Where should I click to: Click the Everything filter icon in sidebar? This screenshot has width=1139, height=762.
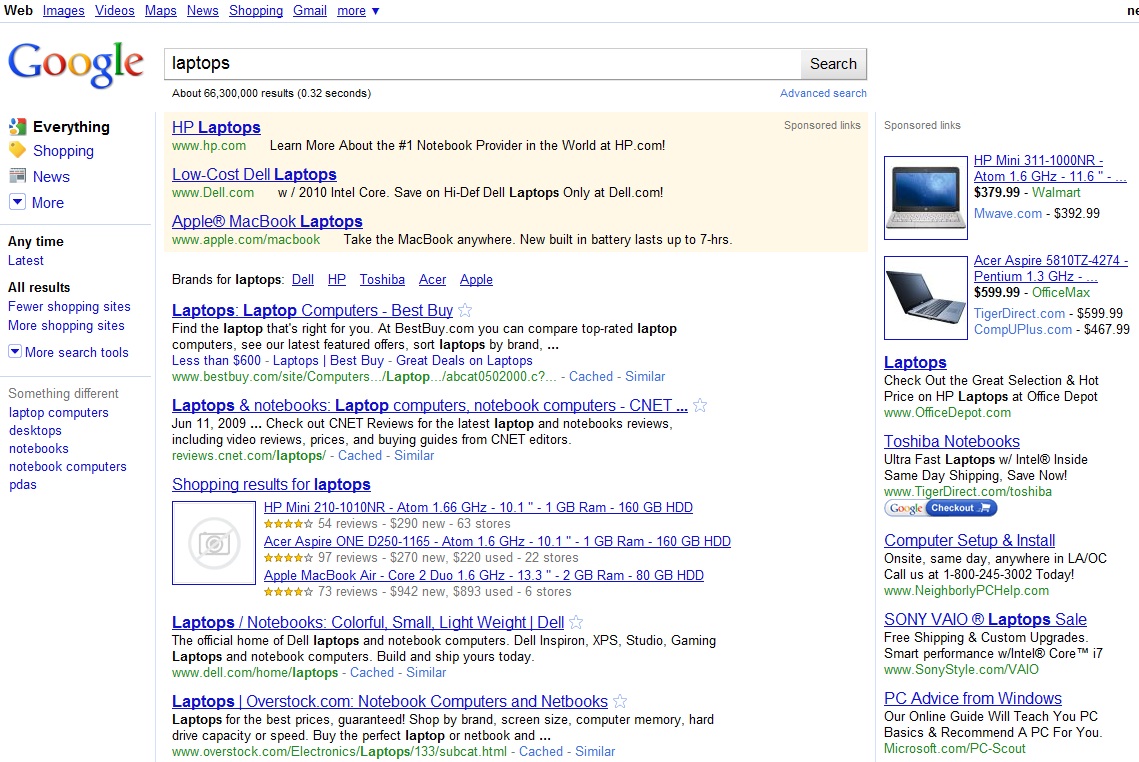[17, 127]
